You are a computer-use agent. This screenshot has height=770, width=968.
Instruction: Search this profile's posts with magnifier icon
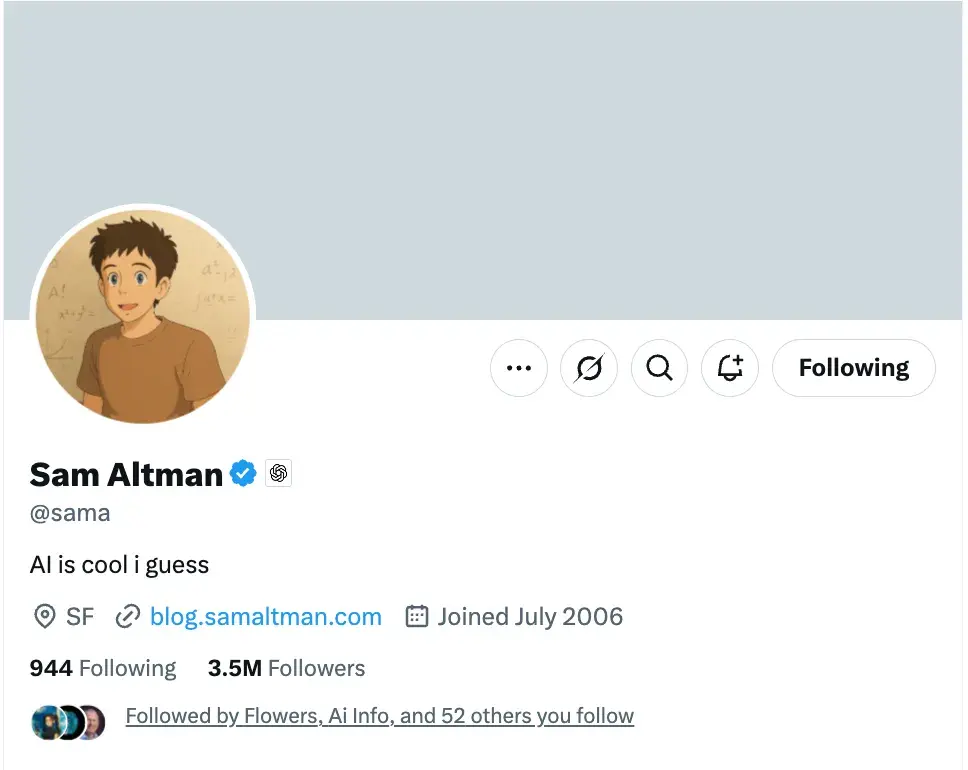pos(659,368)
